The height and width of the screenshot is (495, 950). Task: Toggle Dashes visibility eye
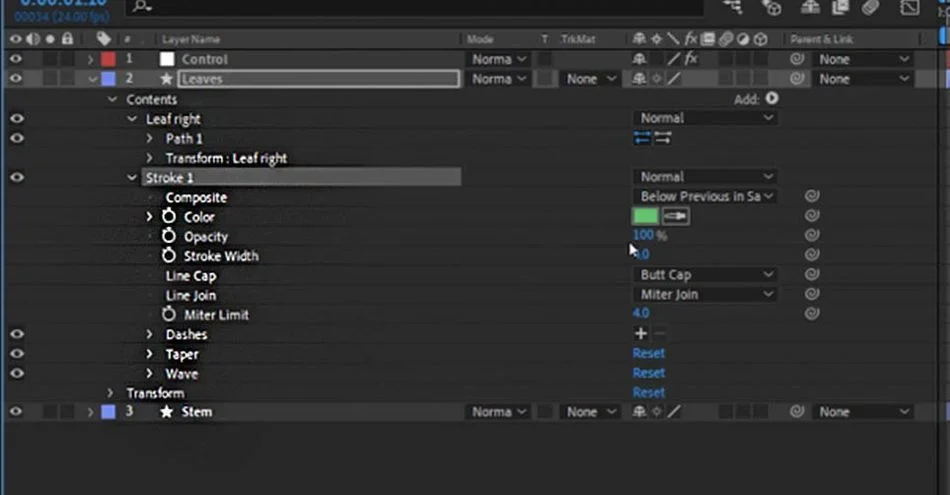click(x=17, y=334)
